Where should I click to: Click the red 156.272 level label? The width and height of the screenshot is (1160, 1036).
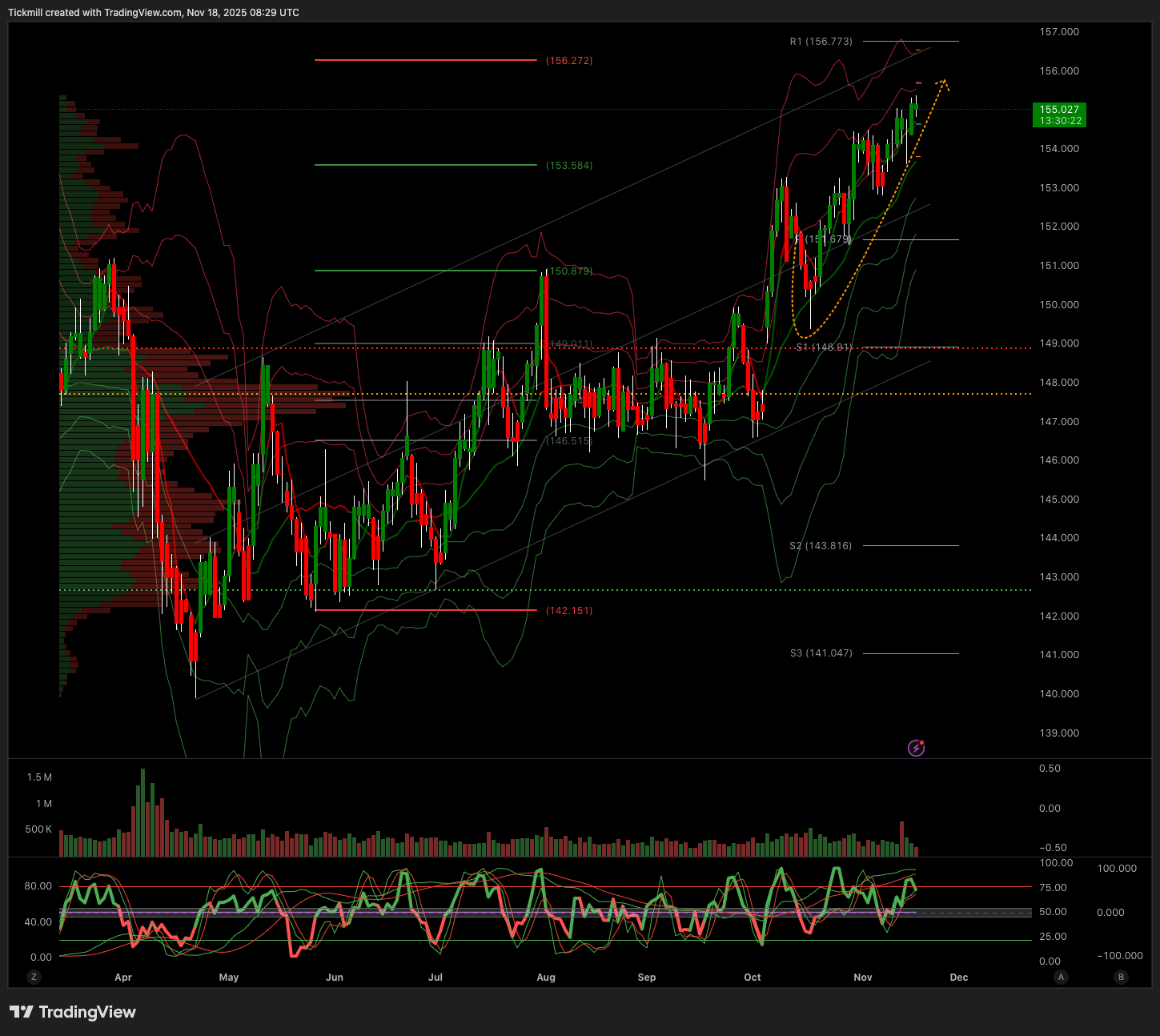point(569,61)
